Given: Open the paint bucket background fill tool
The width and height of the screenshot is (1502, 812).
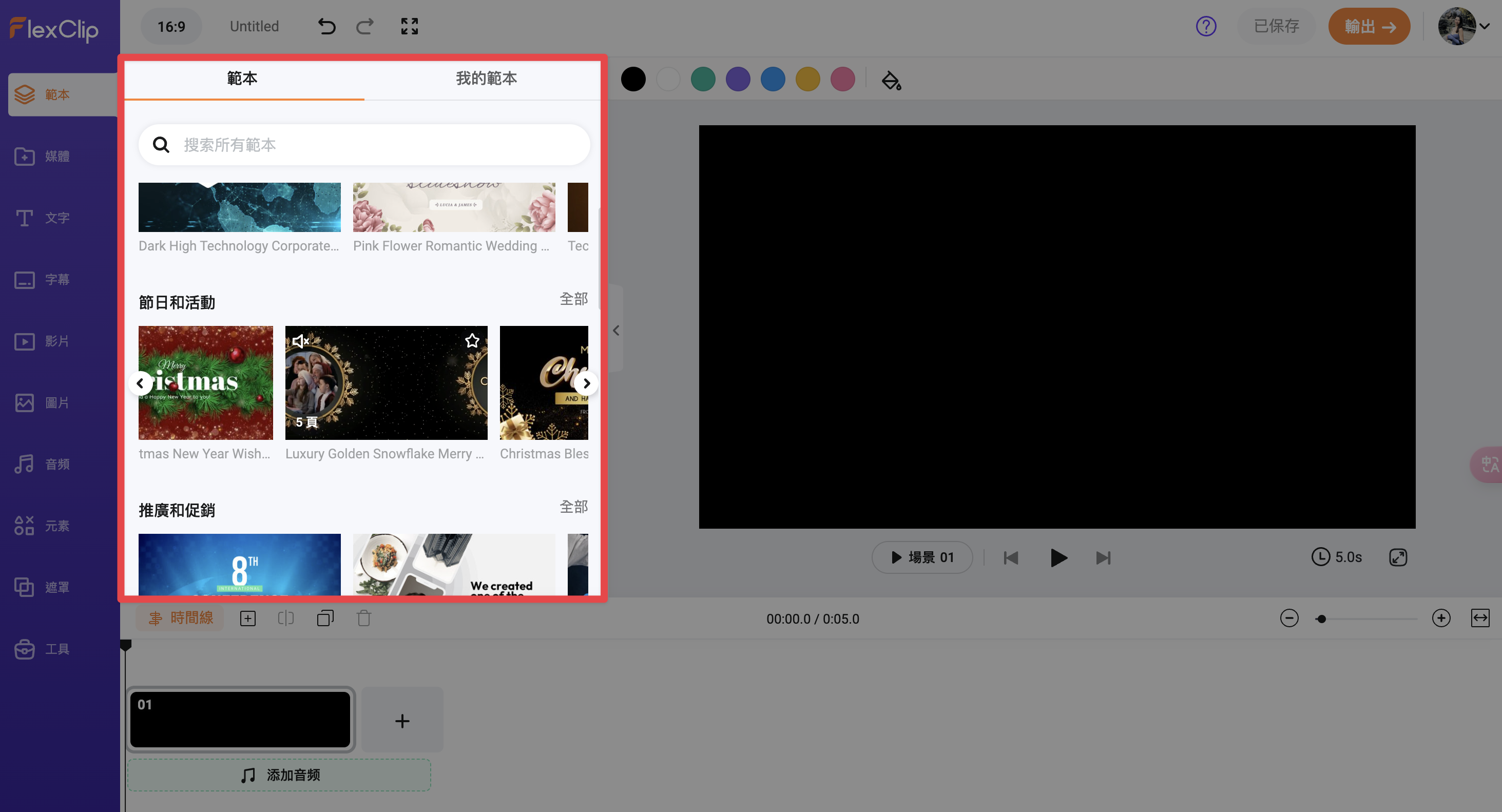Looking at the screenshot, I should click(891, 80).
